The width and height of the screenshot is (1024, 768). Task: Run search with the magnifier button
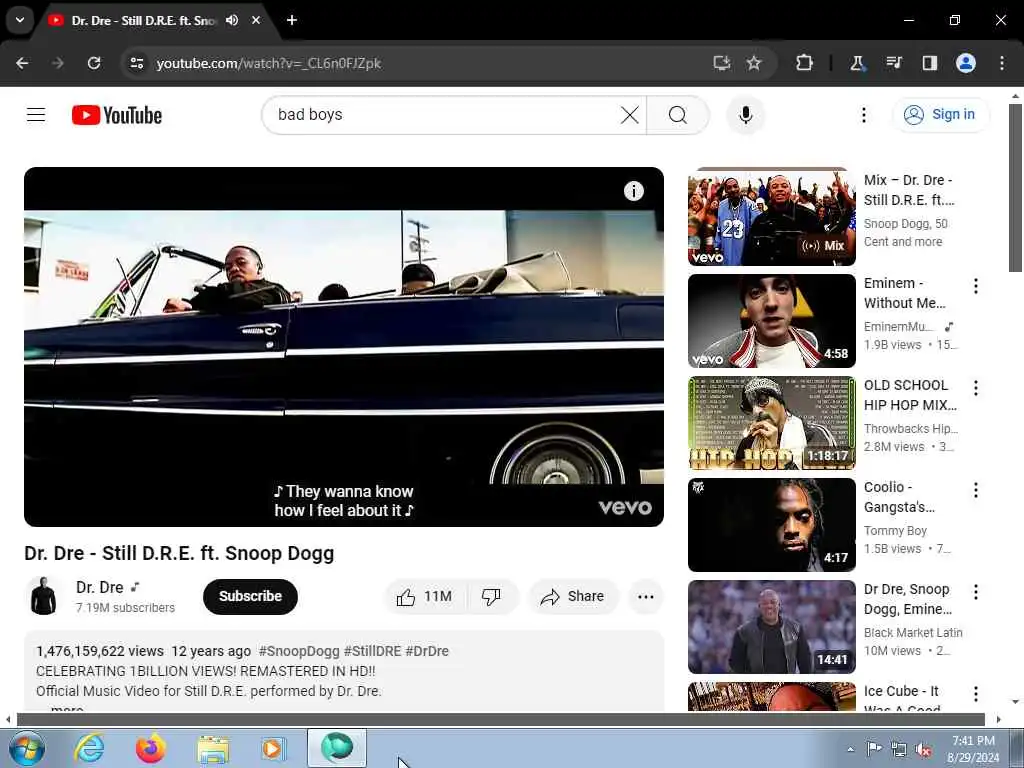[678, 115]
